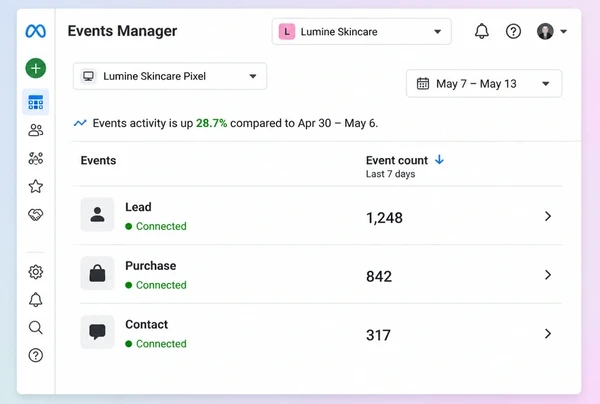Click the Lead person icon

(97, 215)
